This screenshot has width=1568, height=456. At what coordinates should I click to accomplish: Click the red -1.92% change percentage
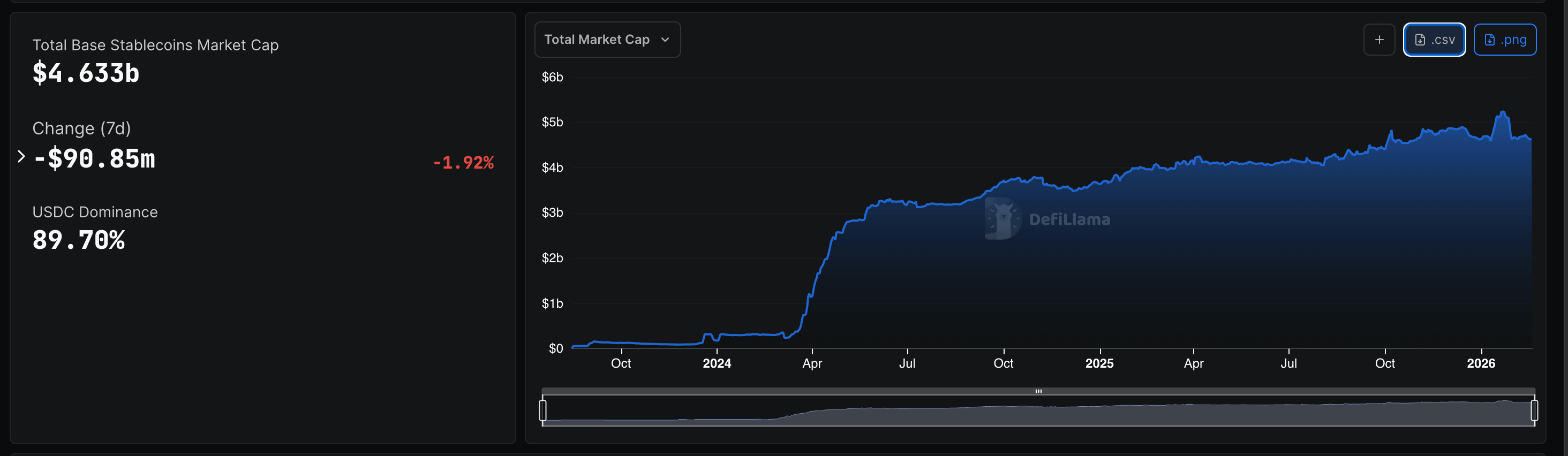463,162
